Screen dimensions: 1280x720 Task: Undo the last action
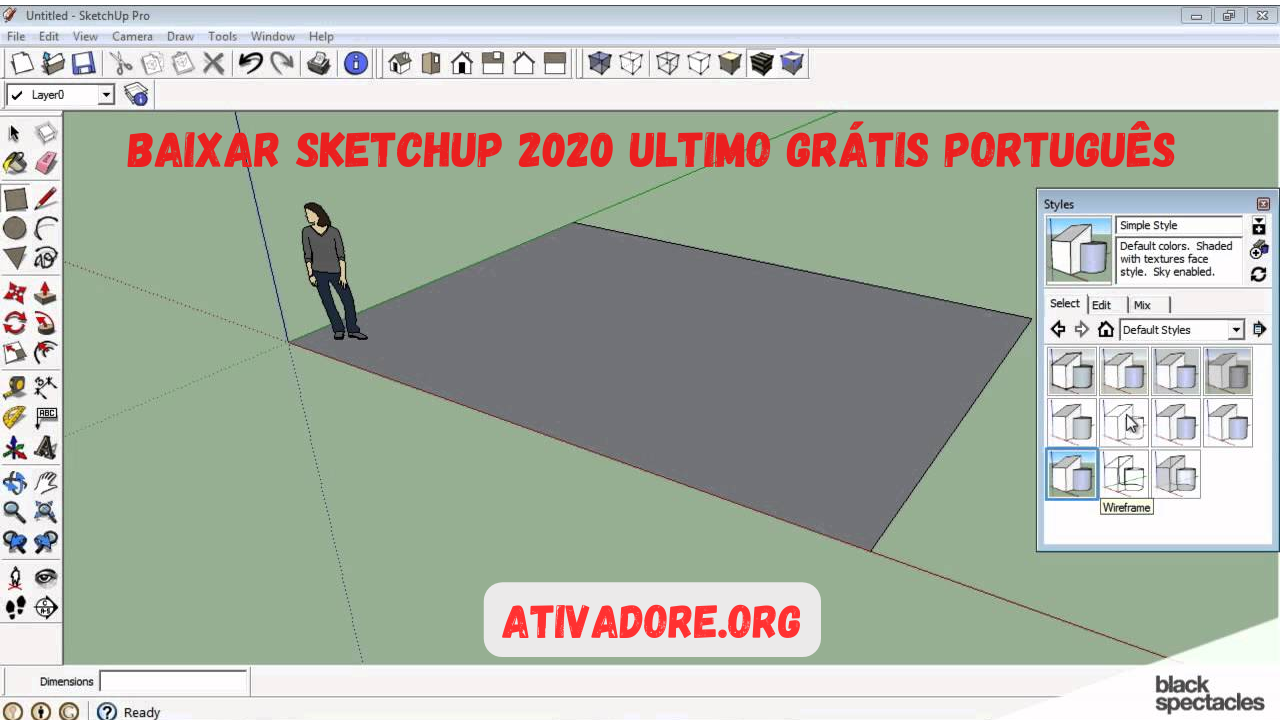(250, 64)
